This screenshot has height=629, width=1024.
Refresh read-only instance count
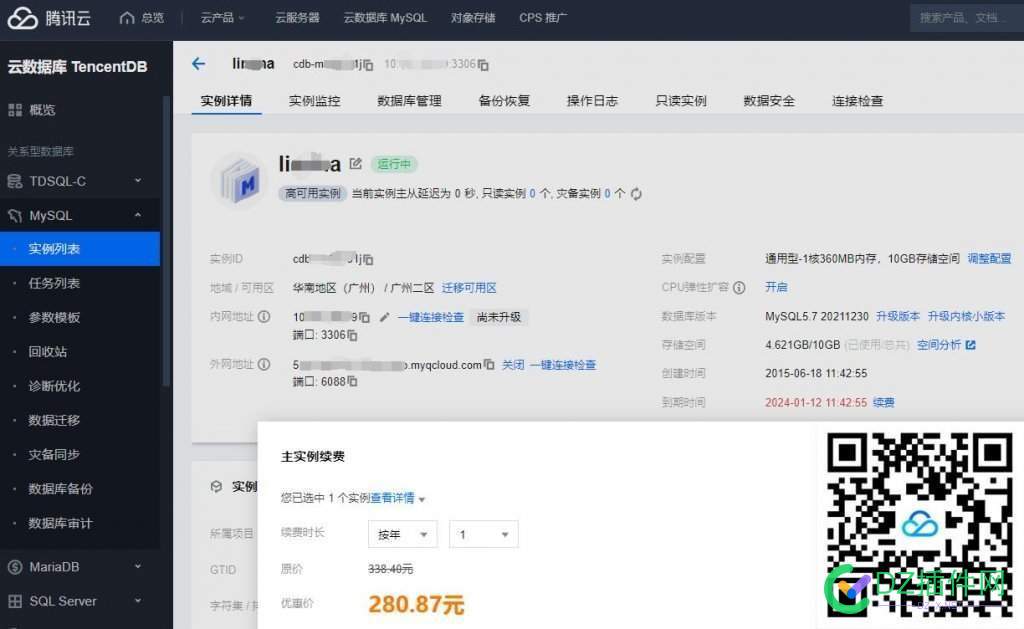pyautogui.click(x=636, y=193)
